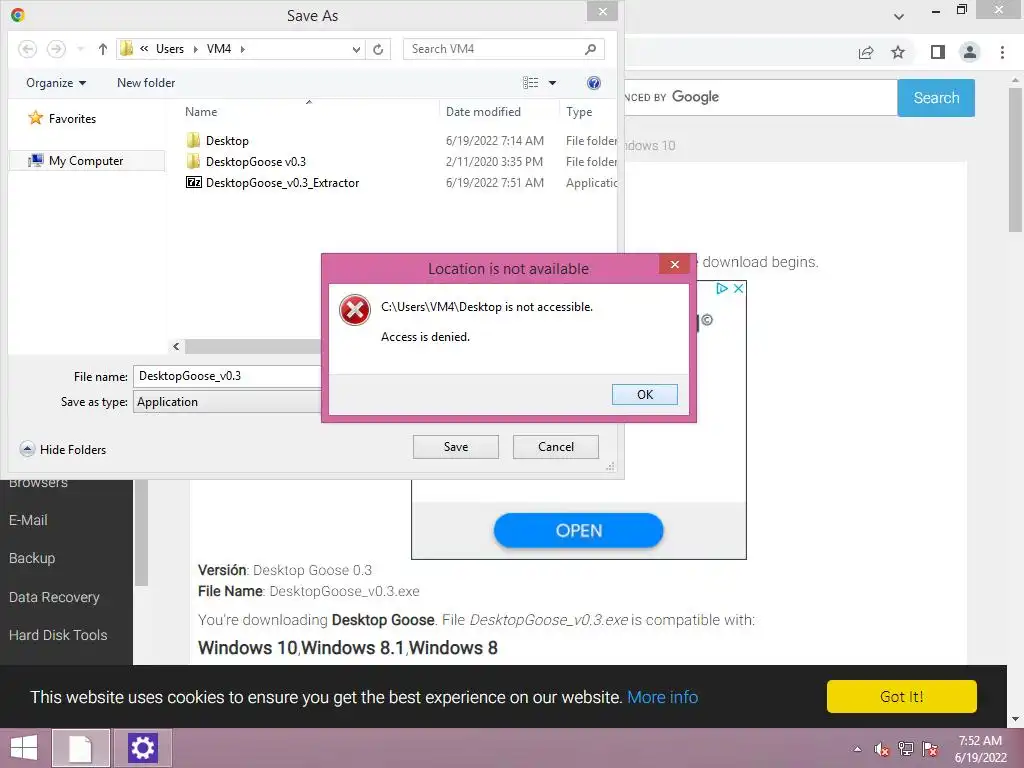Click the File name input field

(x=227, y=376)
